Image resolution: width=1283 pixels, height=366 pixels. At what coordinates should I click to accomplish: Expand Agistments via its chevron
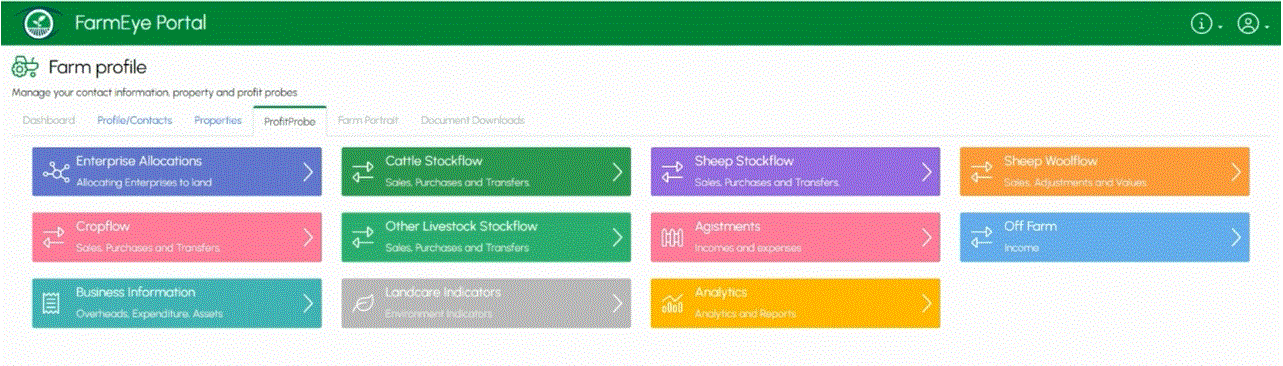pyautogui.click(x=926, y=238)
